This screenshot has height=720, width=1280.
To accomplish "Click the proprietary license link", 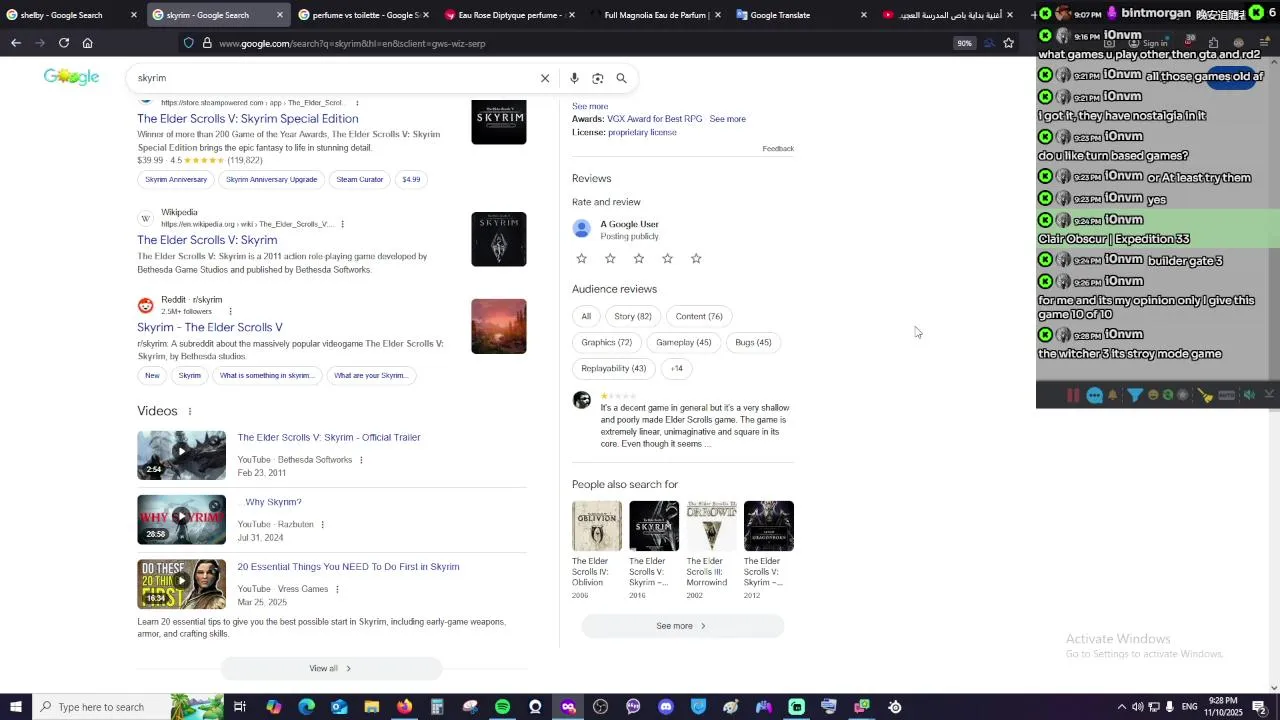I will coord(642,132).
